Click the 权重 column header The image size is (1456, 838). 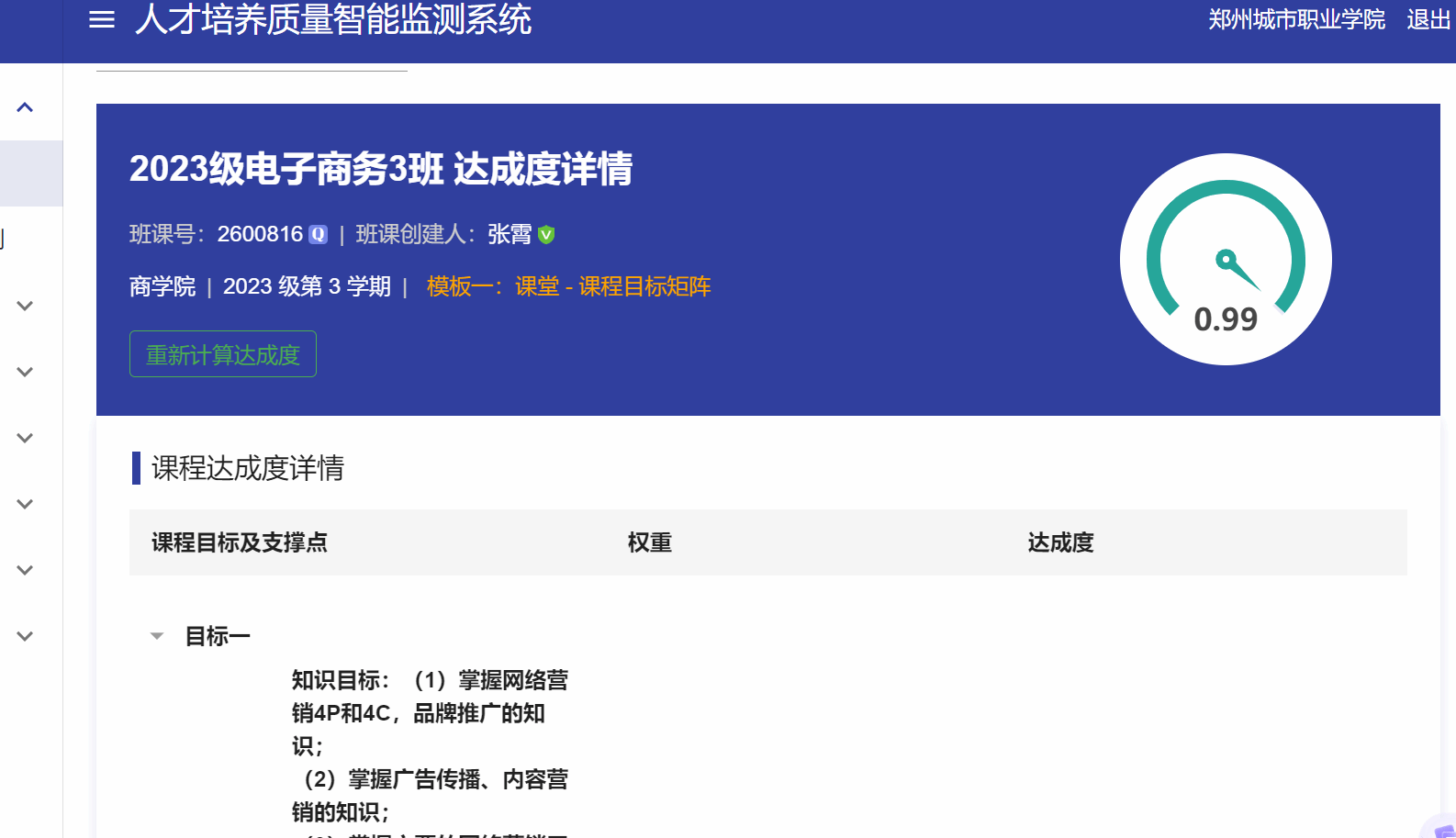click(x=650, y=542)
